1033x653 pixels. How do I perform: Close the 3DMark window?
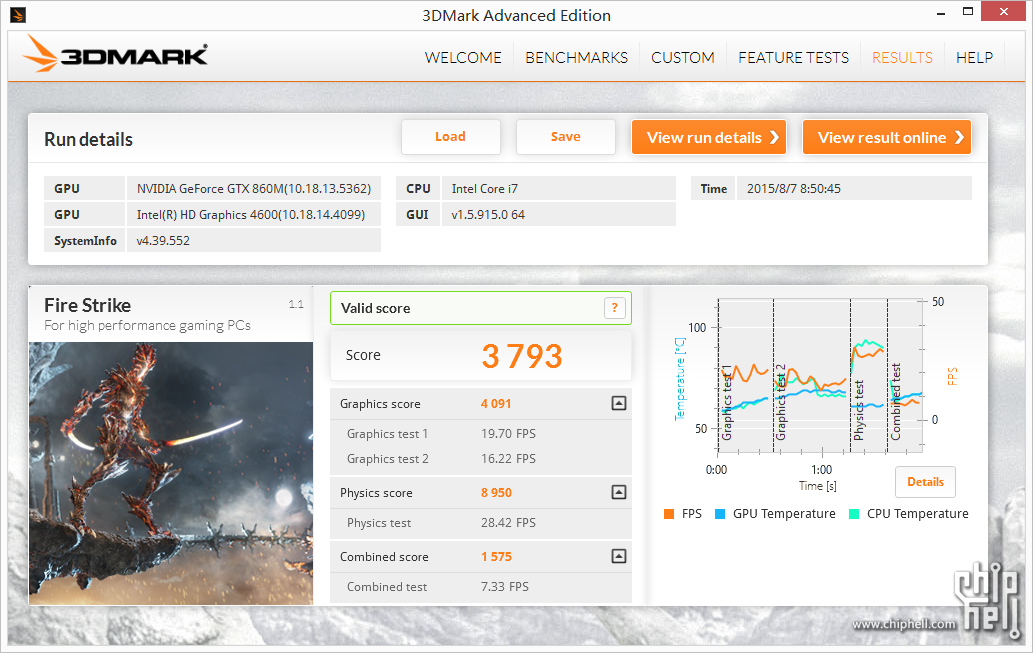pyautogui.click(x=1003, y=11)
